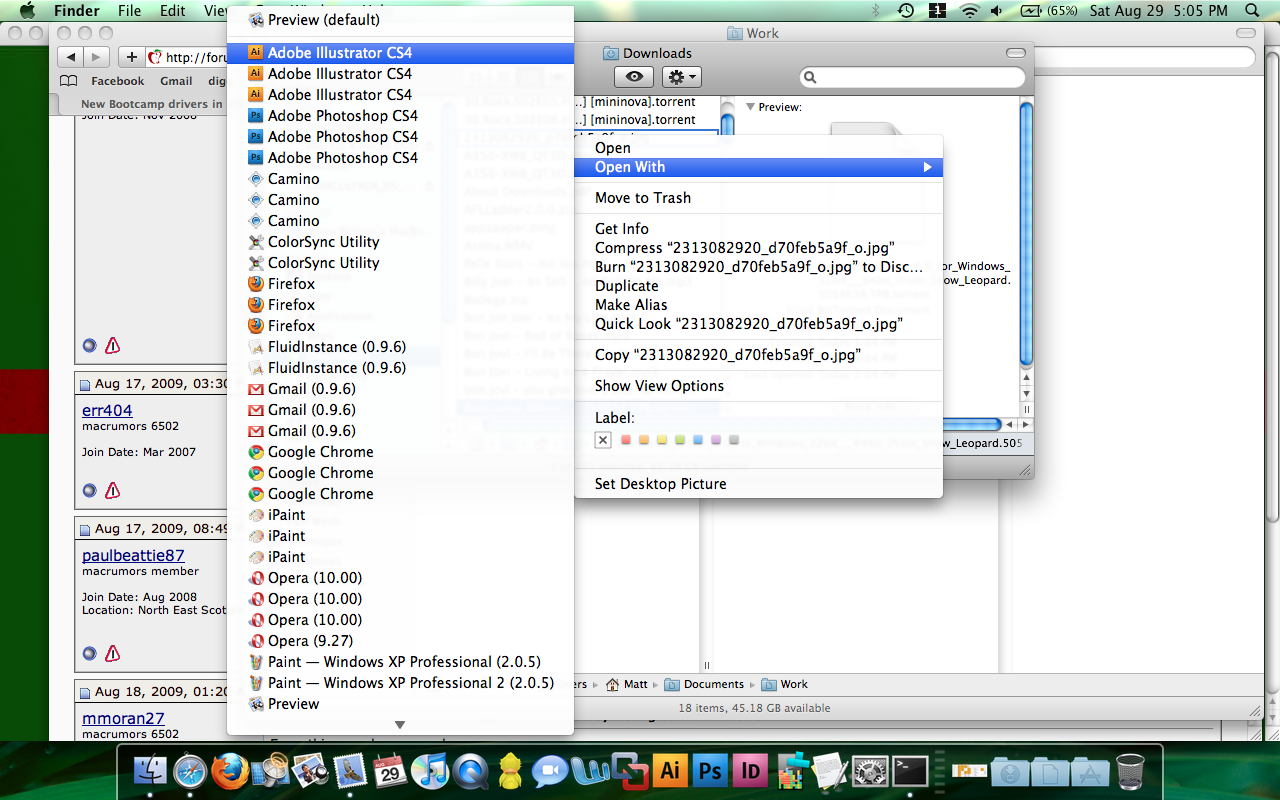This screenshot has width=1280, height=800.
Task: Choose Duplicate from context menu
Action: pos(759,286)
